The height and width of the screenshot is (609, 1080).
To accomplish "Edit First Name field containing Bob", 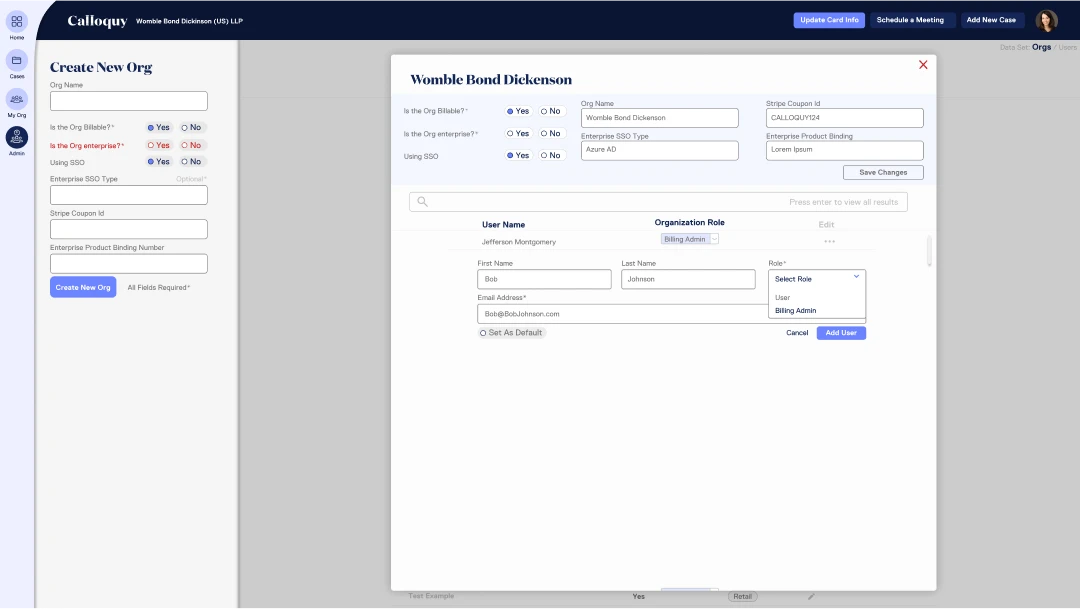I will 544,279.
